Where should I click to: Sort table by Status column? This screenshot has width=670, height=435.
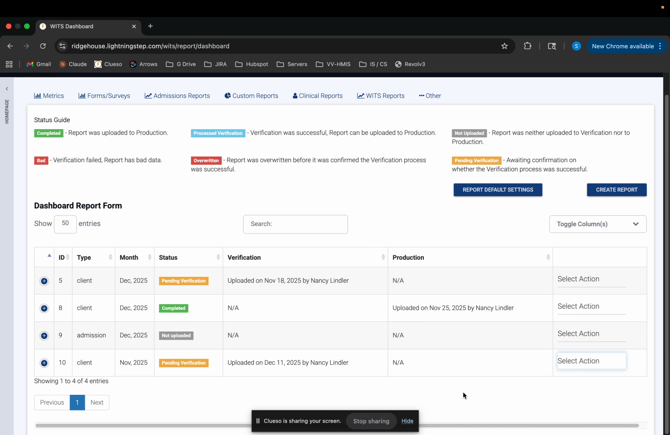(x=188, y=258)
